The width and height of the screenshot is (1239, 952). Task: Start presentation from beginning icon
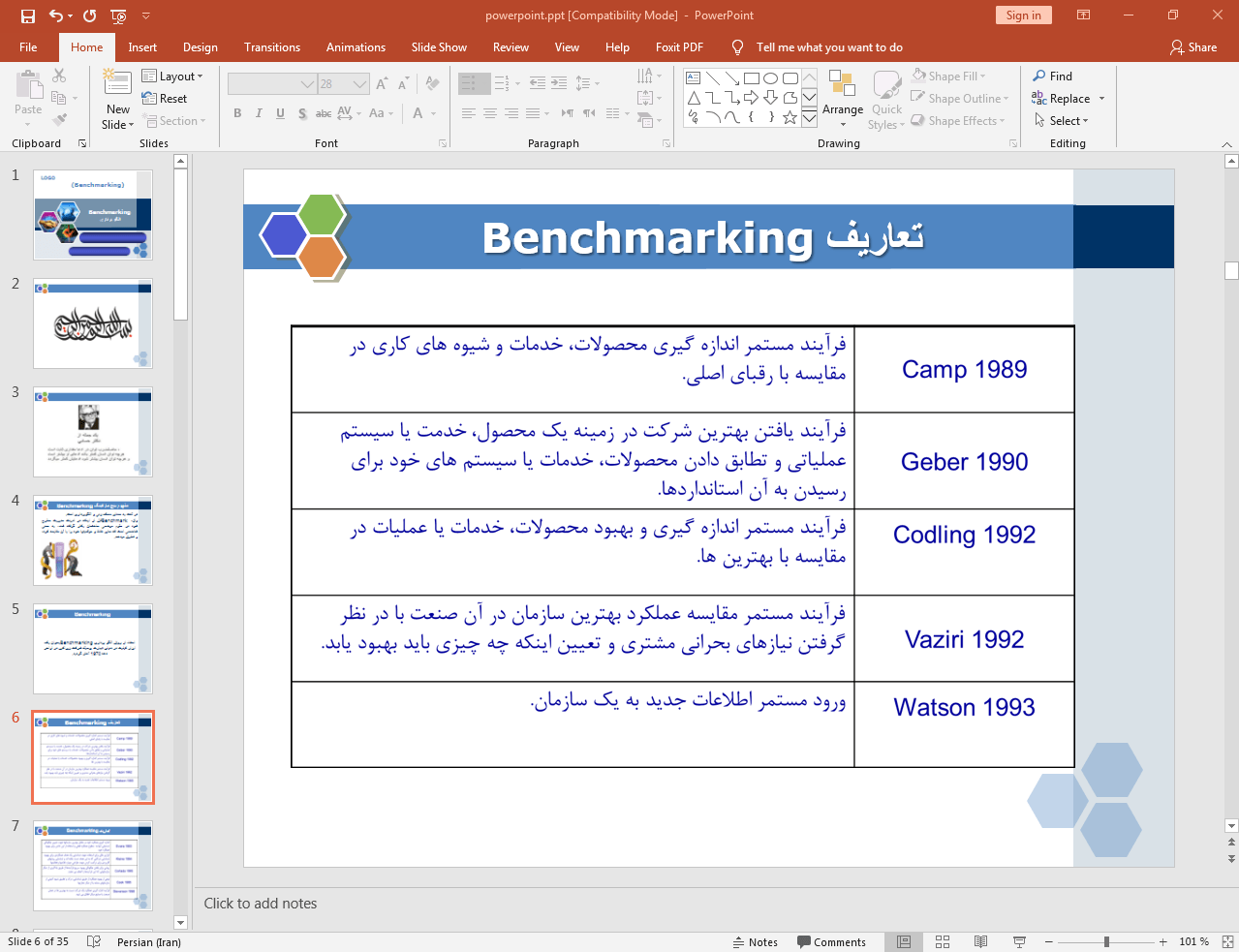tap(118, 15)
